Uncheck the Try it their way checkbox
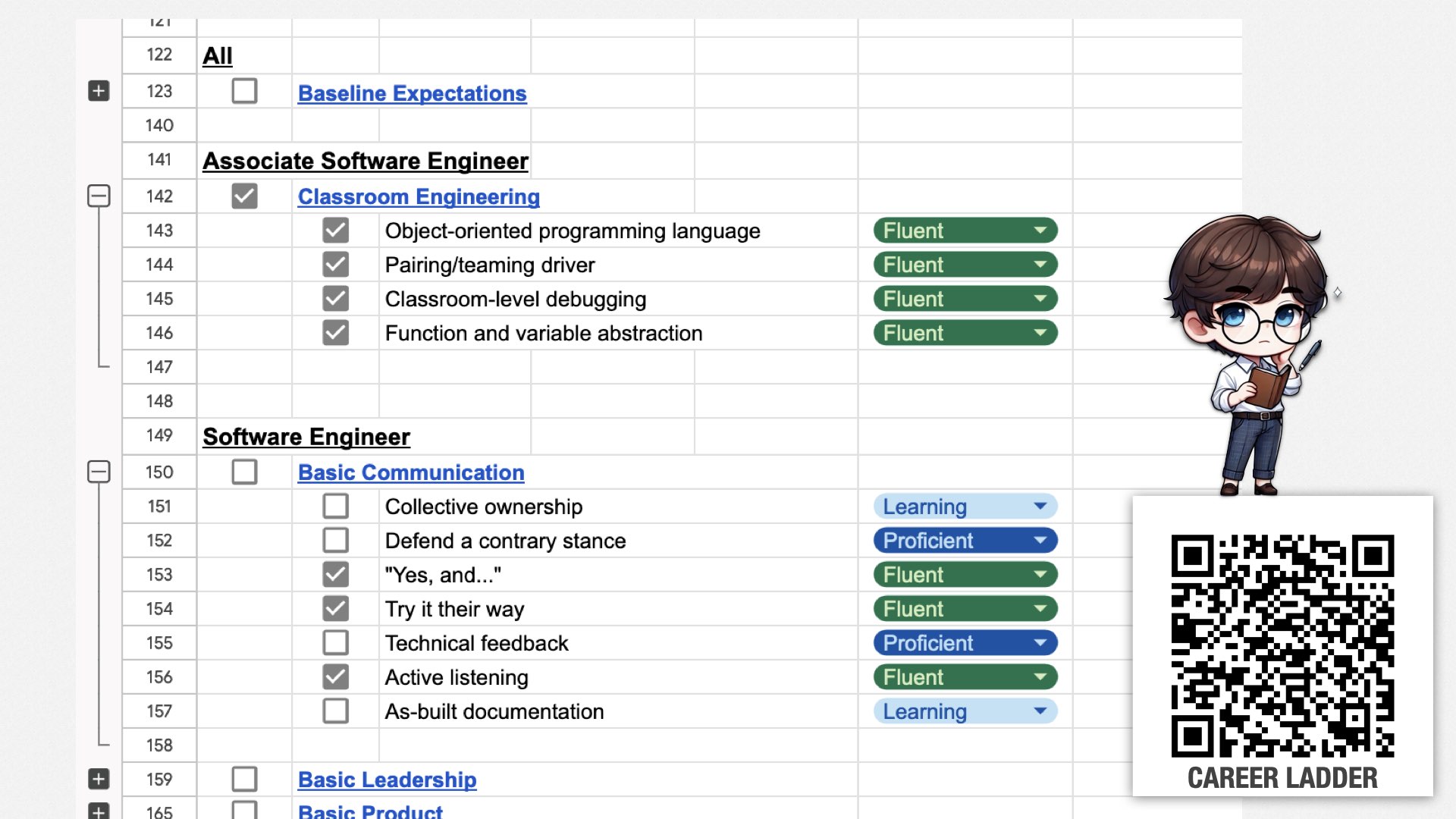Screen dimensions: 1456x819 click(335, 608)
